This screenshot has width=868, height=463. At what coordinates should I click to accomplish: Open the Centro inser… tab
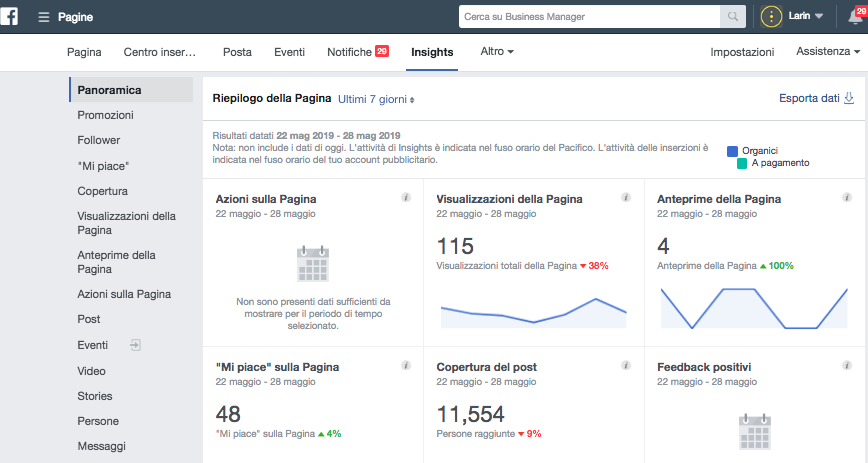pyautogui.click(x=159, y=52)
